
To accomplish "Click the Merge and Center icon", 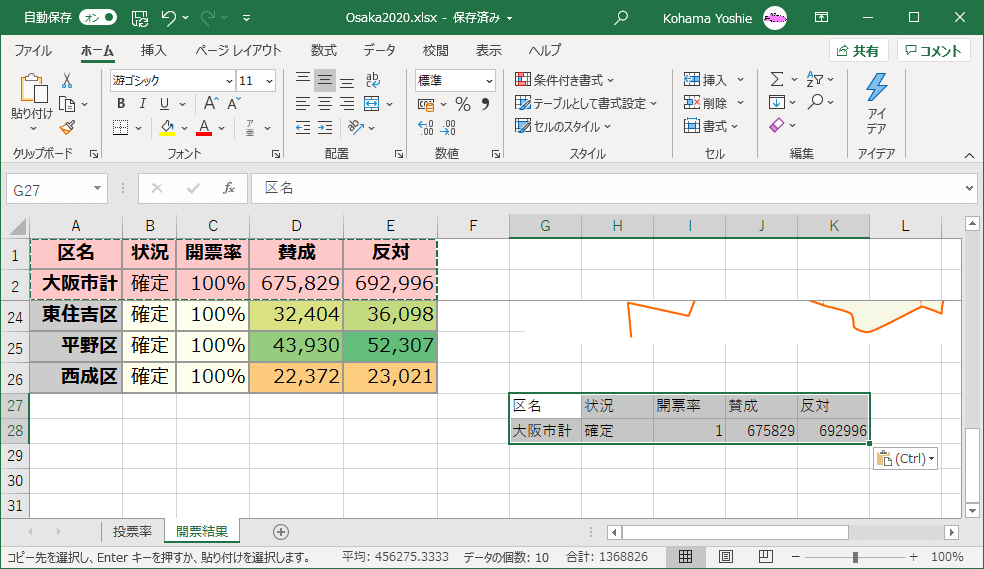I will tap(372, 104).
